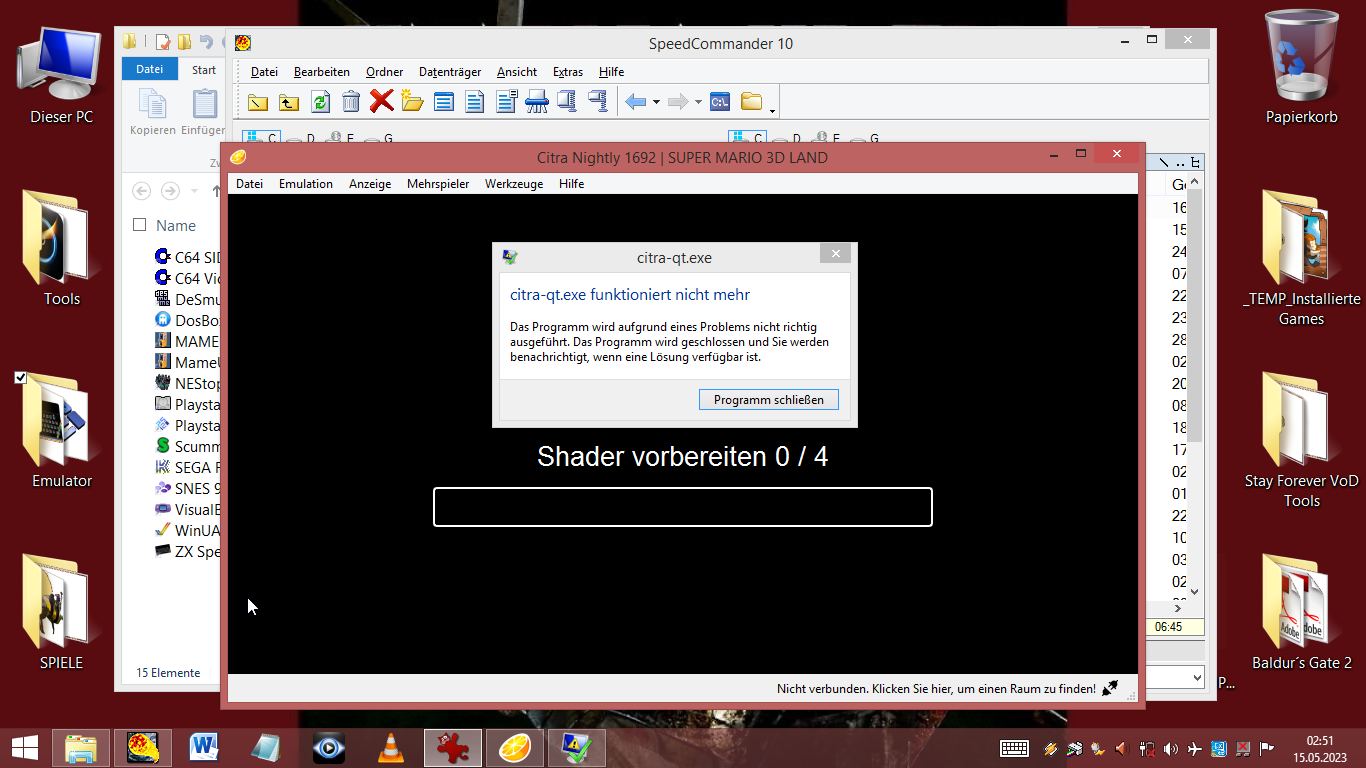Select the ZX Spectrum entry in Explorer list
Viewport: 1366px width, 768px height.
[187, 551]
